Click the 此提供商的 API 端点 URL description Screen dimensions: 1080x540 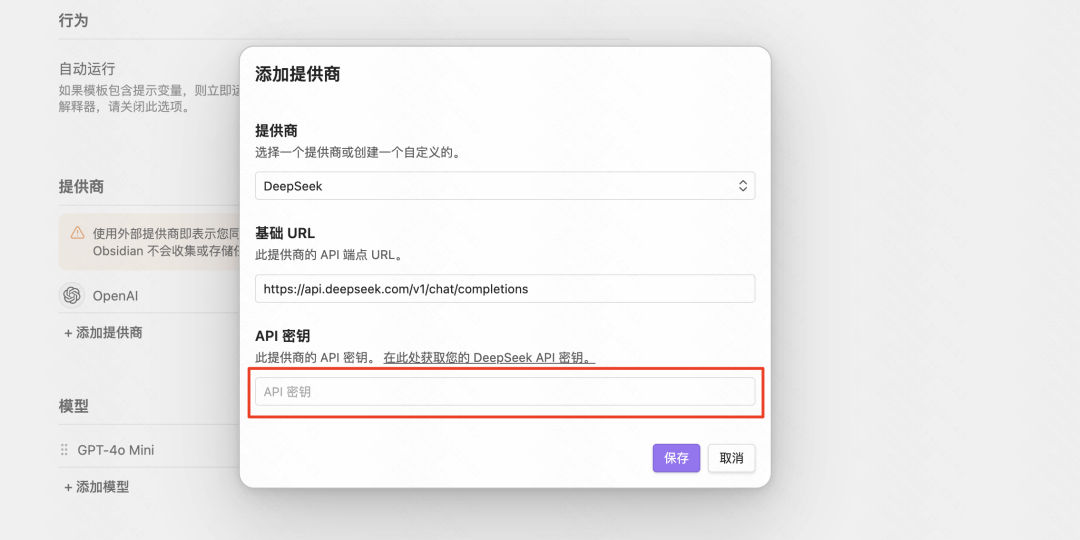329,255
